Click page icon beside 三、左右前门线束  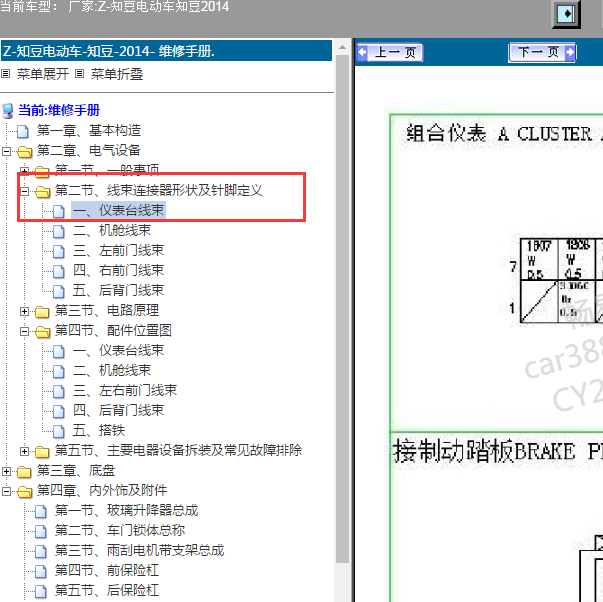click(x=58, y=391)
